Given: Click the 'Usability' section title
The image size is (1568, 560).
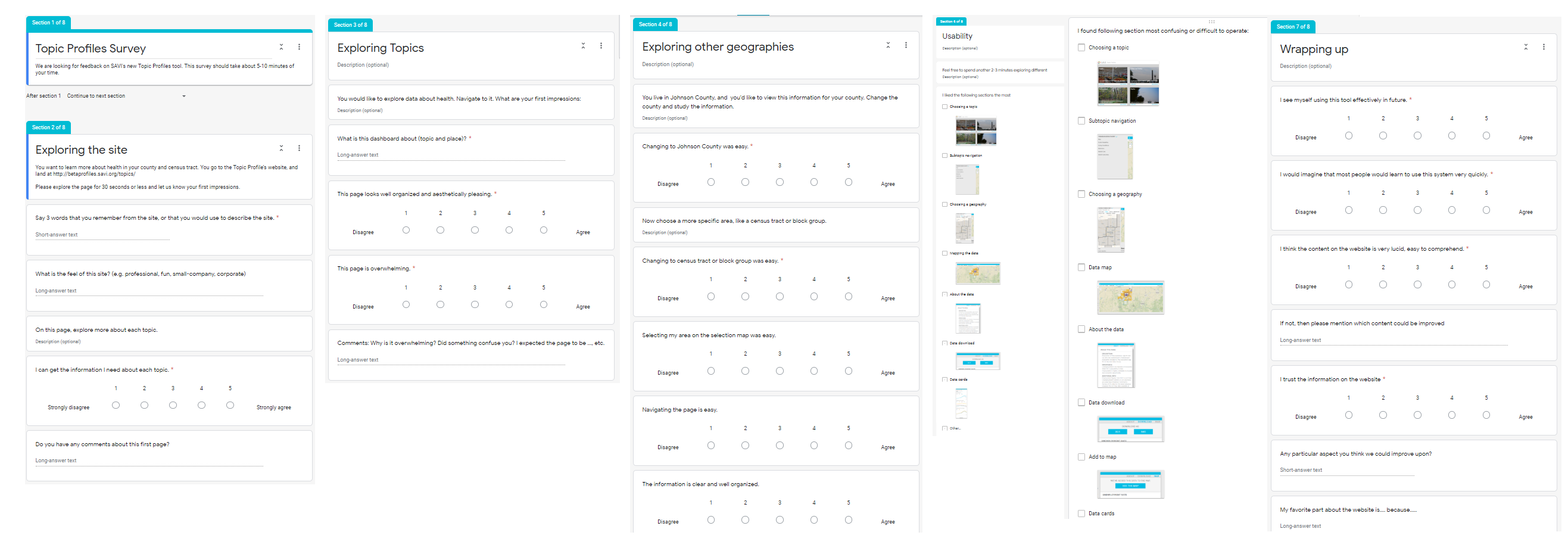Looking at the screenshot, I should coord(957,36).
